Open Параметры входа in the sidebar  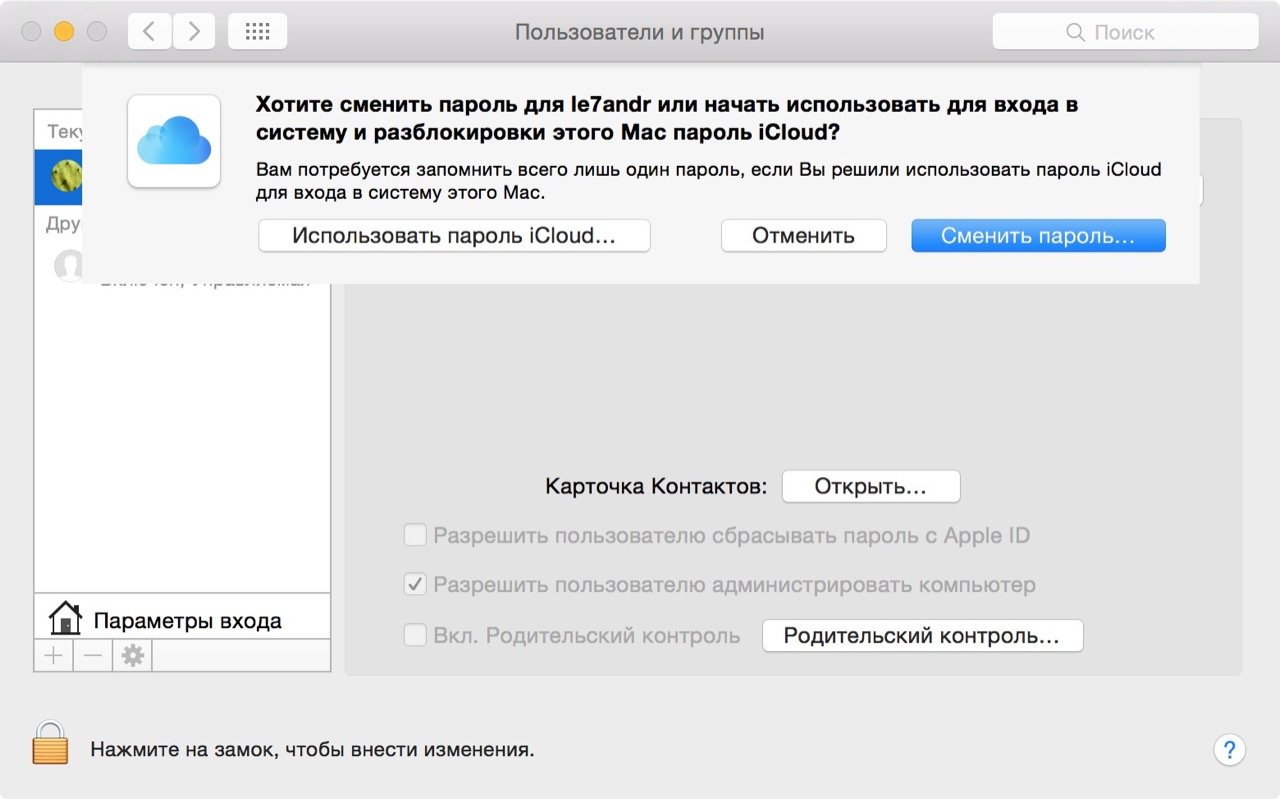[182, 620]
